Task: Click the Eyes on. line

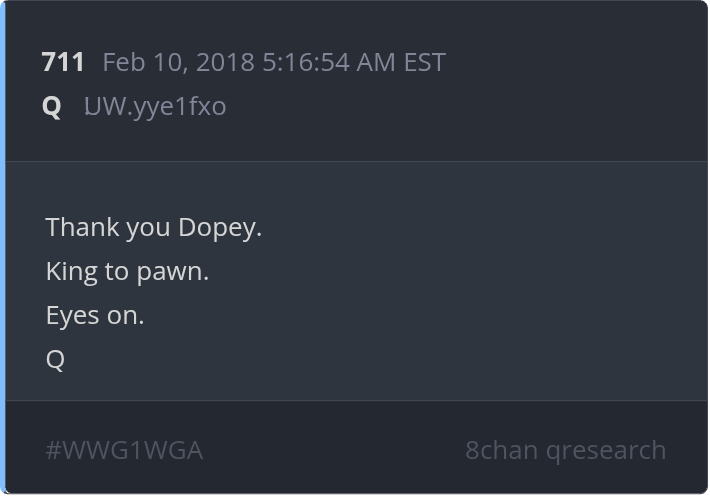Action: pyautogui.click(x=95, y=315)
